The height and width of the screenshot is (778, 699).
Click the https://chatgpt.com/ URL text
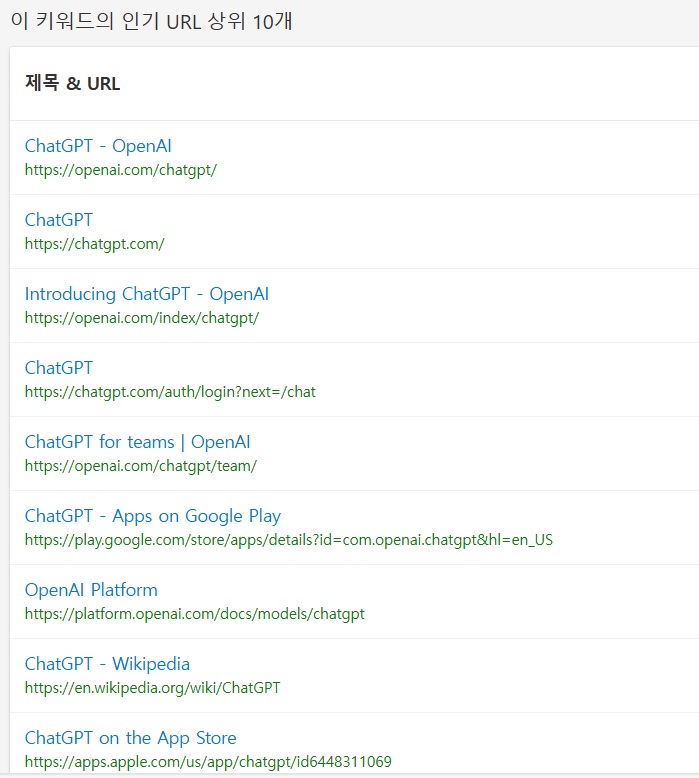pos(95,244)
